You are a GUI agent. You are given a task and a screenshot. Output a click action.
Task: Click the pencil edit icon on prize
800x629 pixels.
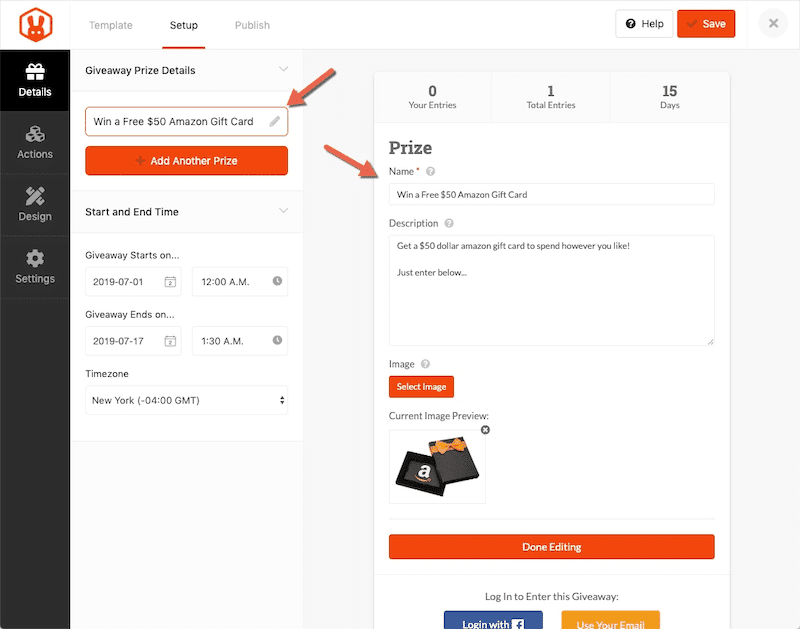pyautogui.click(x=275, y=121)
